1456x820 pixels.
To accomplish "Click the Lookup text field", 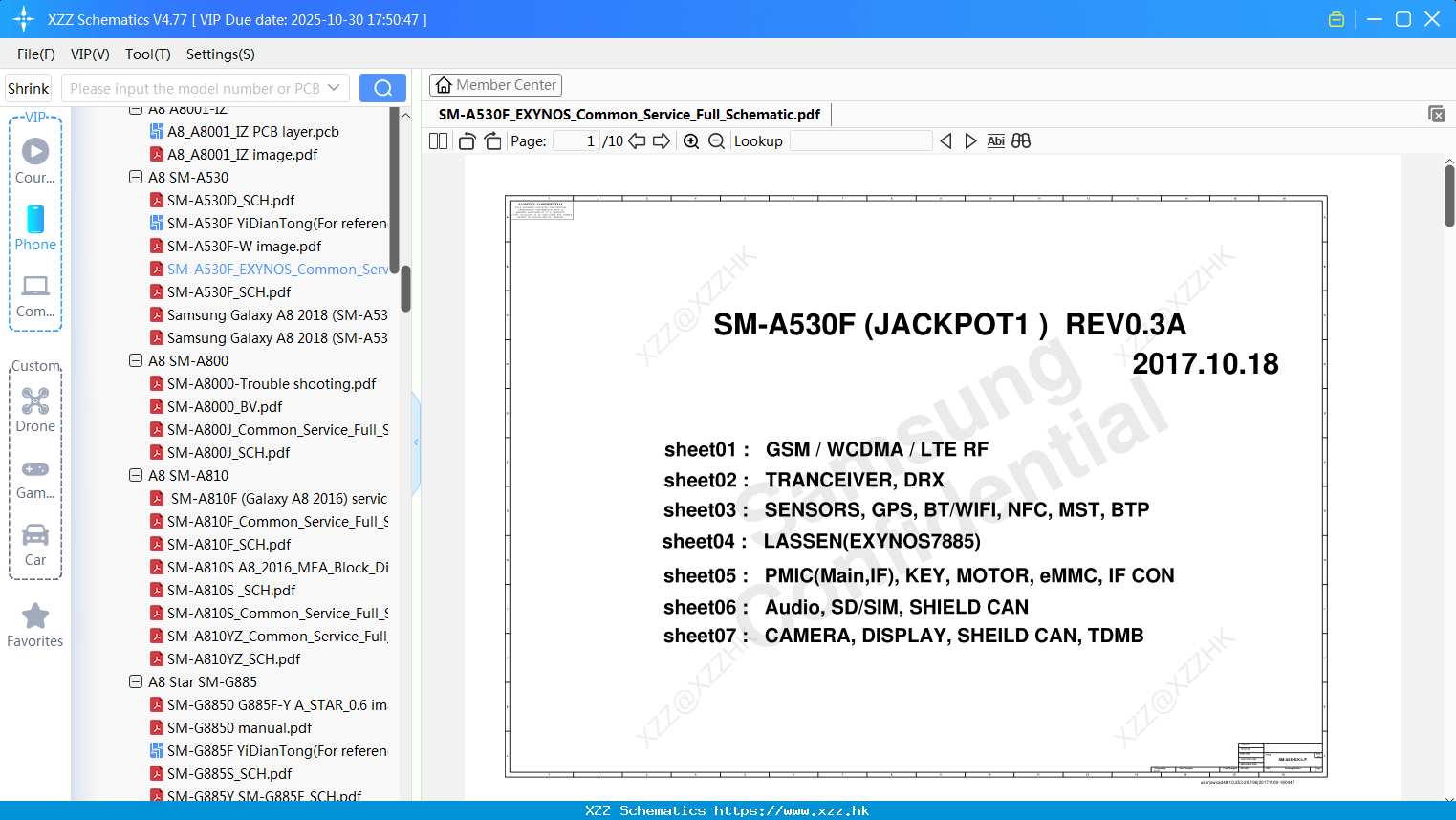I will click(x=860, y=141).
